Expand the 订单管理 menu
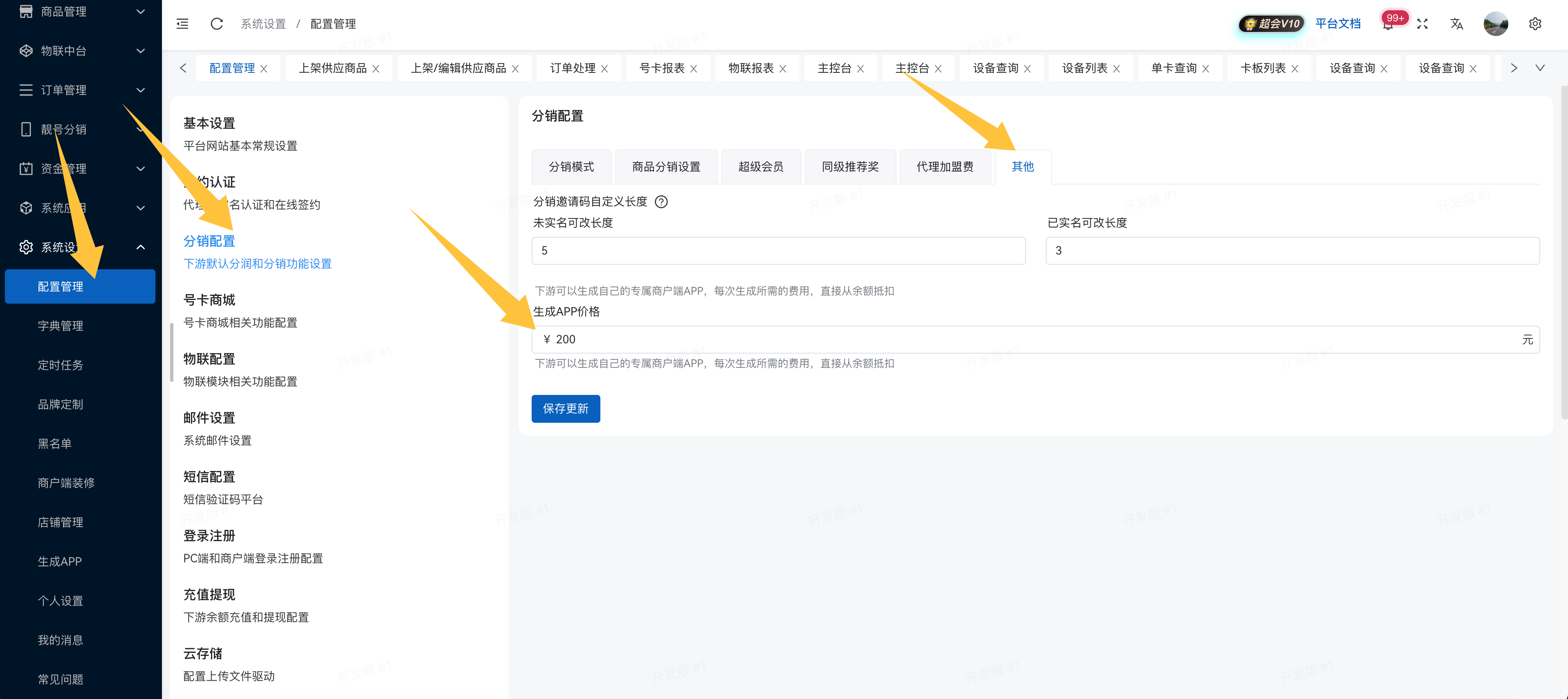 (141, 90)
